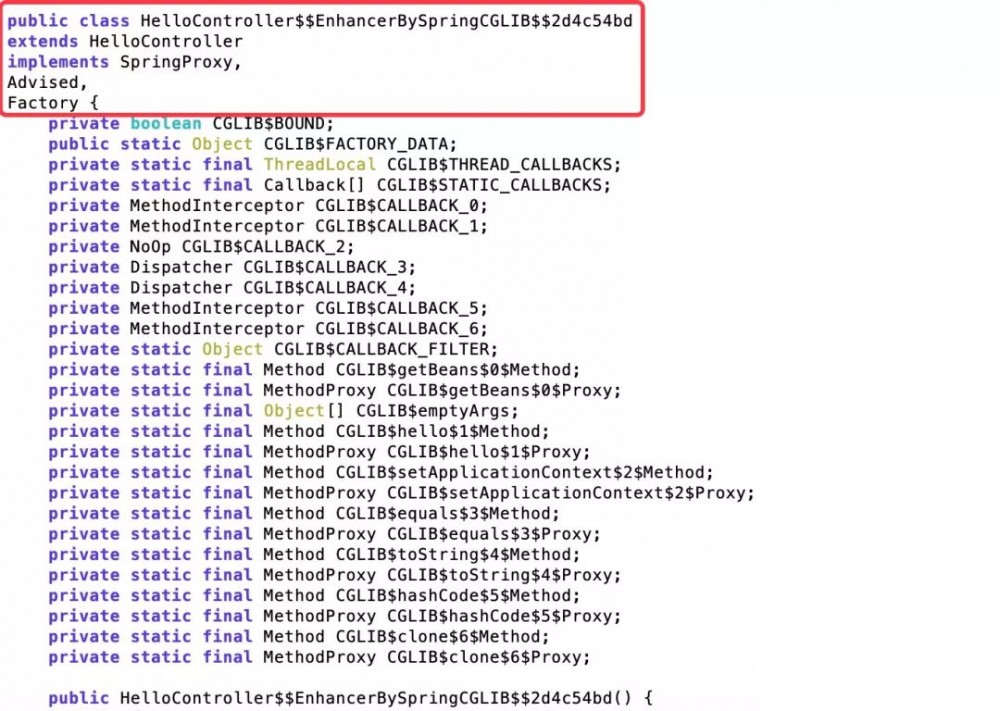Screen dimensions: 1000x711
Task: Select the CGLIB$CALLBACK_0 field
Action: [268, 205]
